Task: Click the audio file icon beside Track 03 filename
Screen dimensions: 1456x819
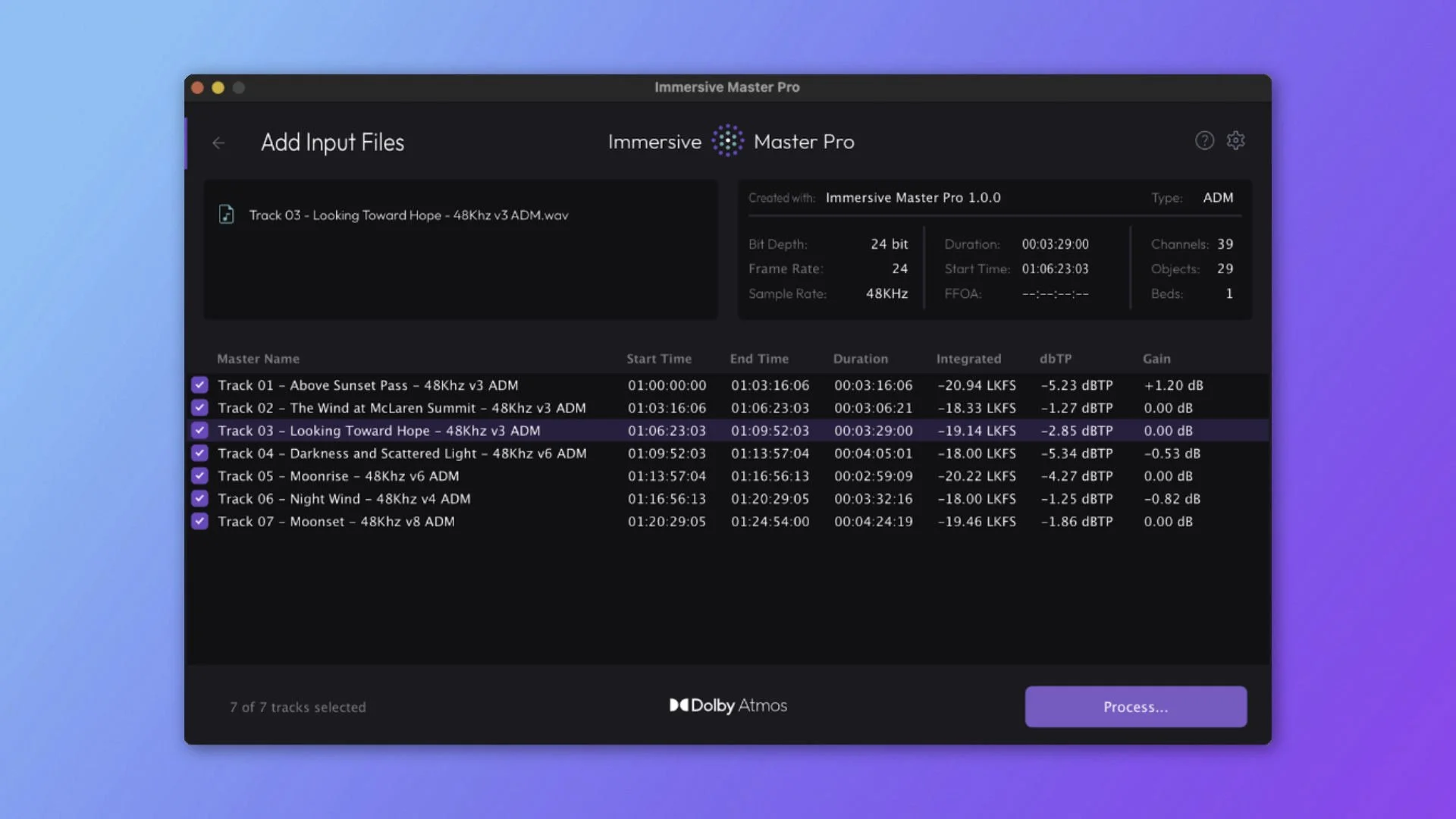Action: pos(226,215)
